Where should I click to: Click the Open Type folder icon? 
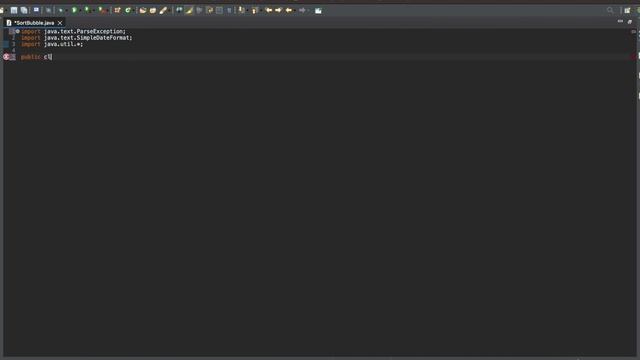pyautogui.click(x=143, y=10)
